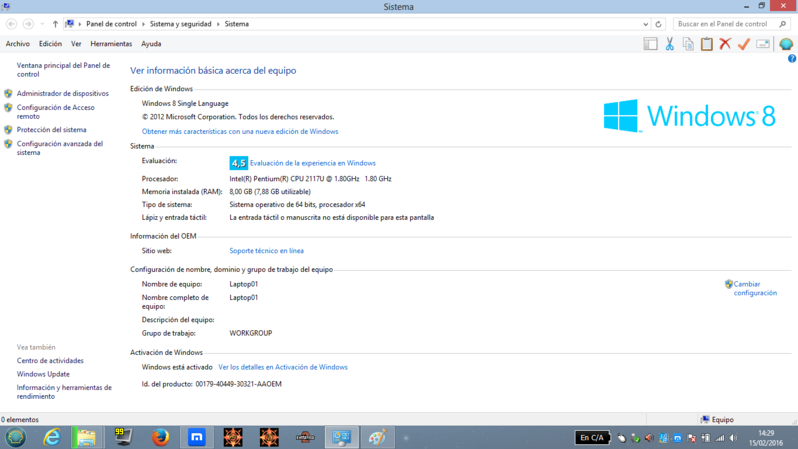The image size is (798, 449).
Task: Click the Control Panel taskbar button
Action: (341, 437)
